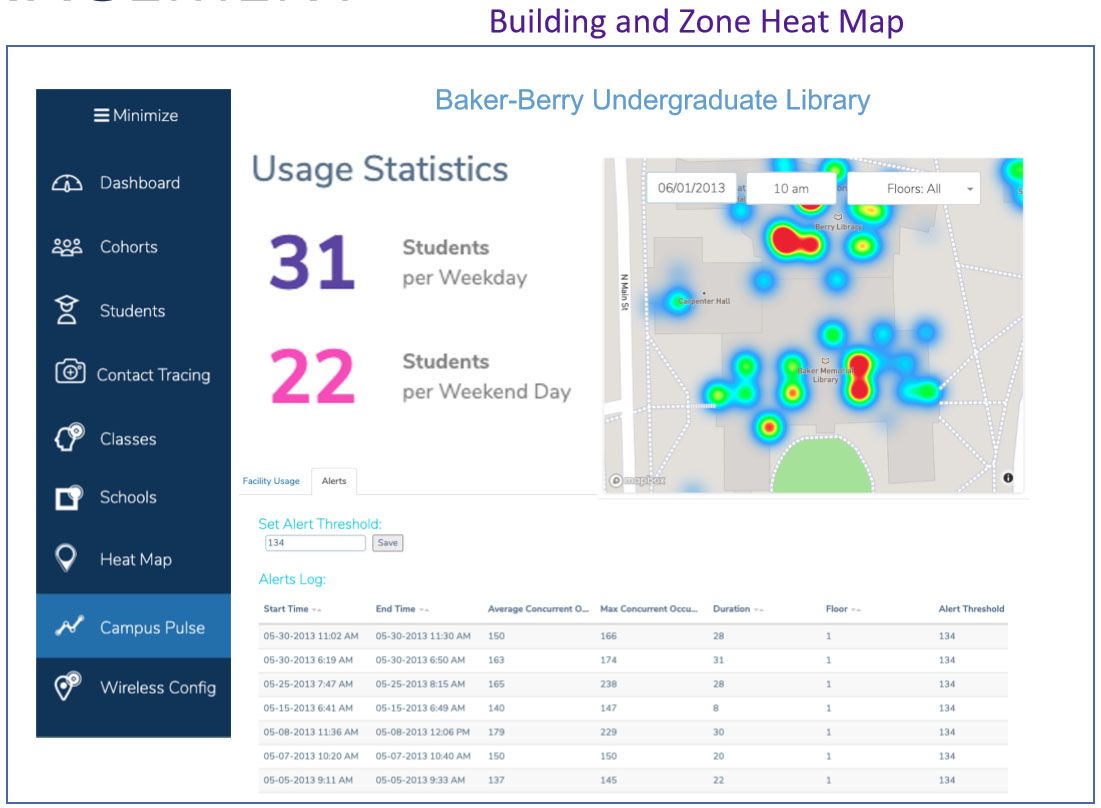Open the 10 am time selector
The image size is (1101, 808).
tap(791, 189)
